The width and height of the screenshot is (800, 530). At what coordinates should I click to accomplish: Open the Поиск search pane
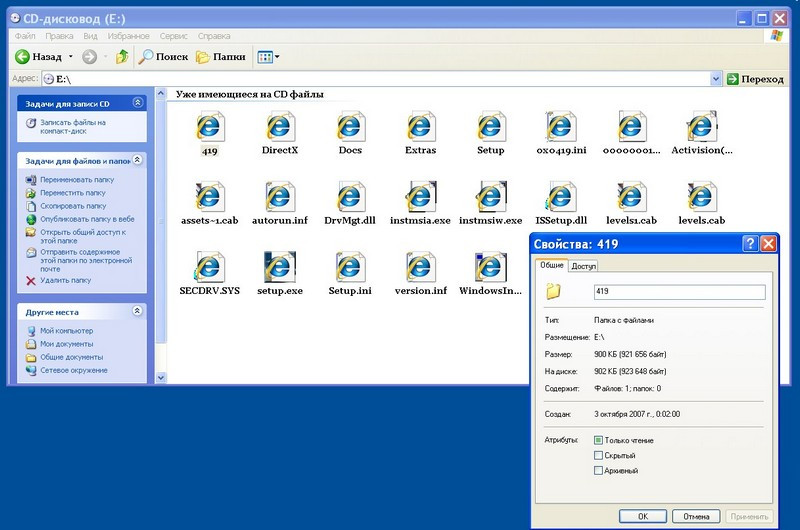click(x=163, y=57)
